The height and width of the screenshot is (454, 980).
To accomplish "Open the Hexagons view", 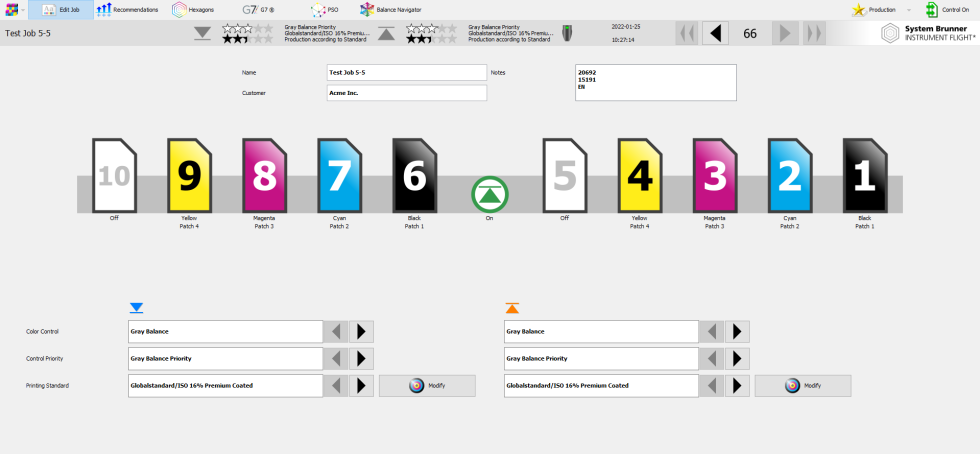I will pyautogui.click(x=193, y=10).
